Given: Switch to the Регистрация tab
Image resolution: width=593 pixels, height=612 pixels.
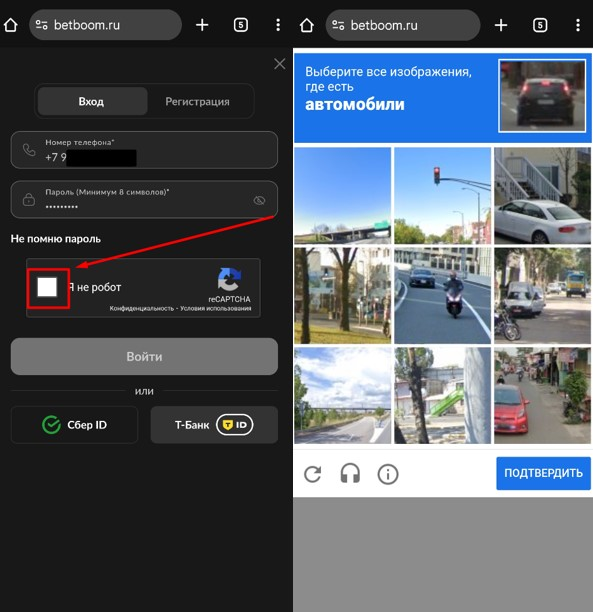Looking at the screenshot, I should [197, 101].
